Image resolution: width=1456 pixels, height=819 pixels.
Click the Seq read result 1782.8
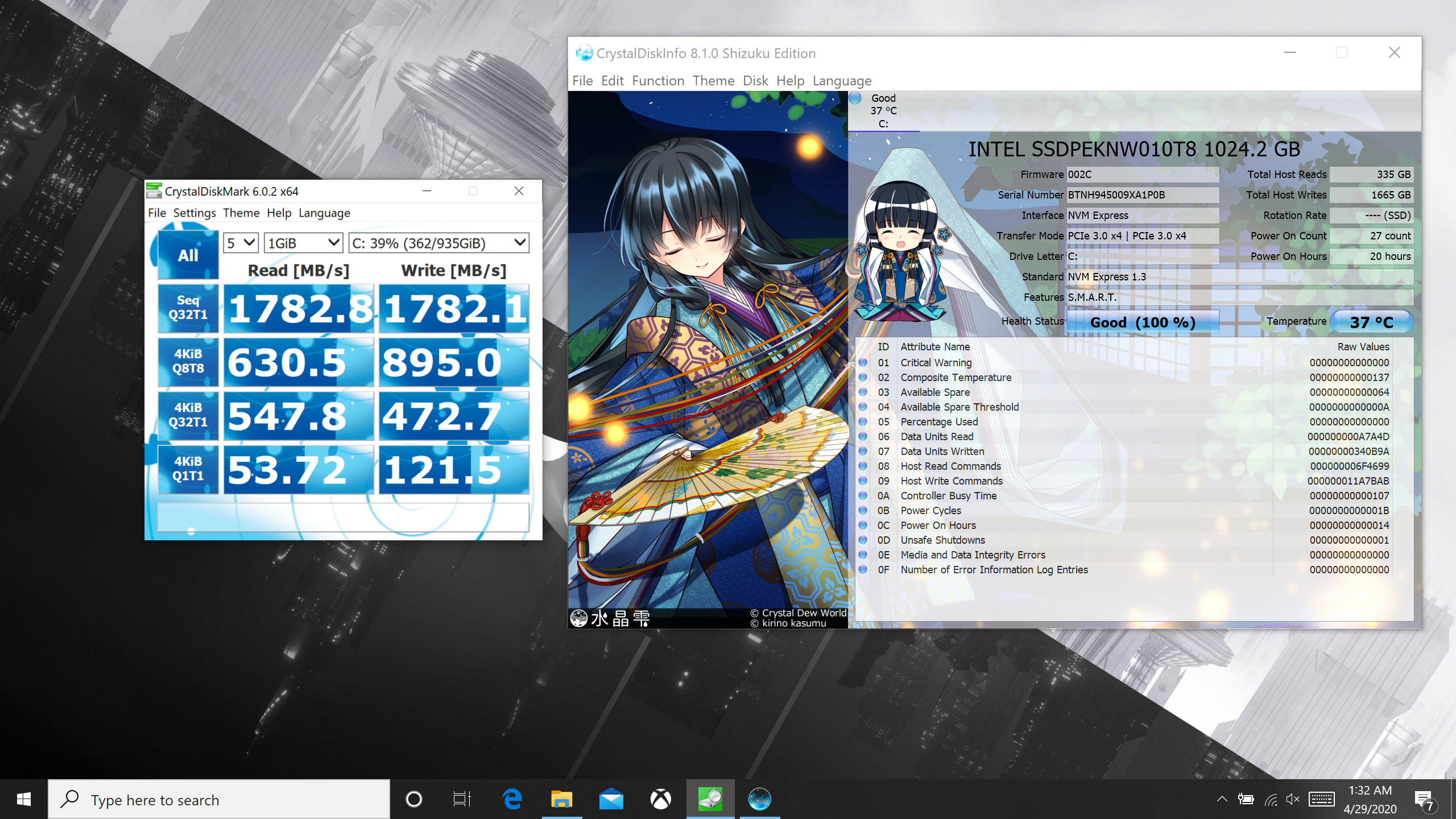tap(299, 308)
